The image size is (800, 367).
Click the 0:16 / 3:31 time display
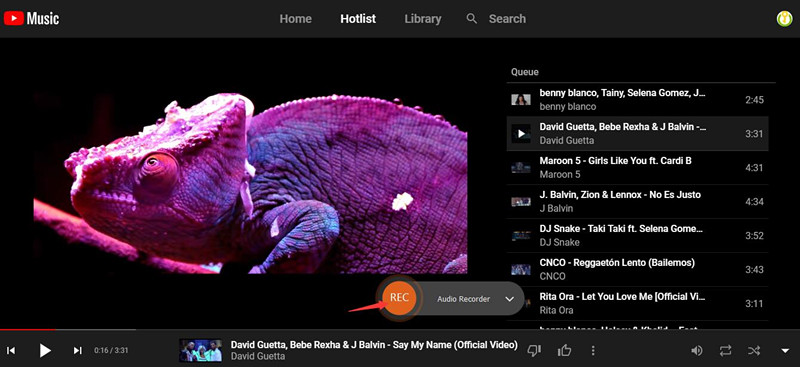click(111, 351)
